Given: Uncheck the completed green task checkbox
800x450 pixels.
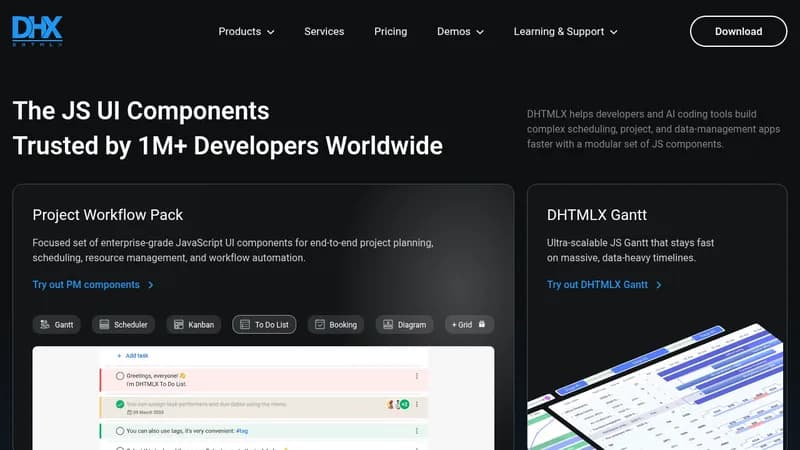Looking at the screenshot, I should [120, 404].
